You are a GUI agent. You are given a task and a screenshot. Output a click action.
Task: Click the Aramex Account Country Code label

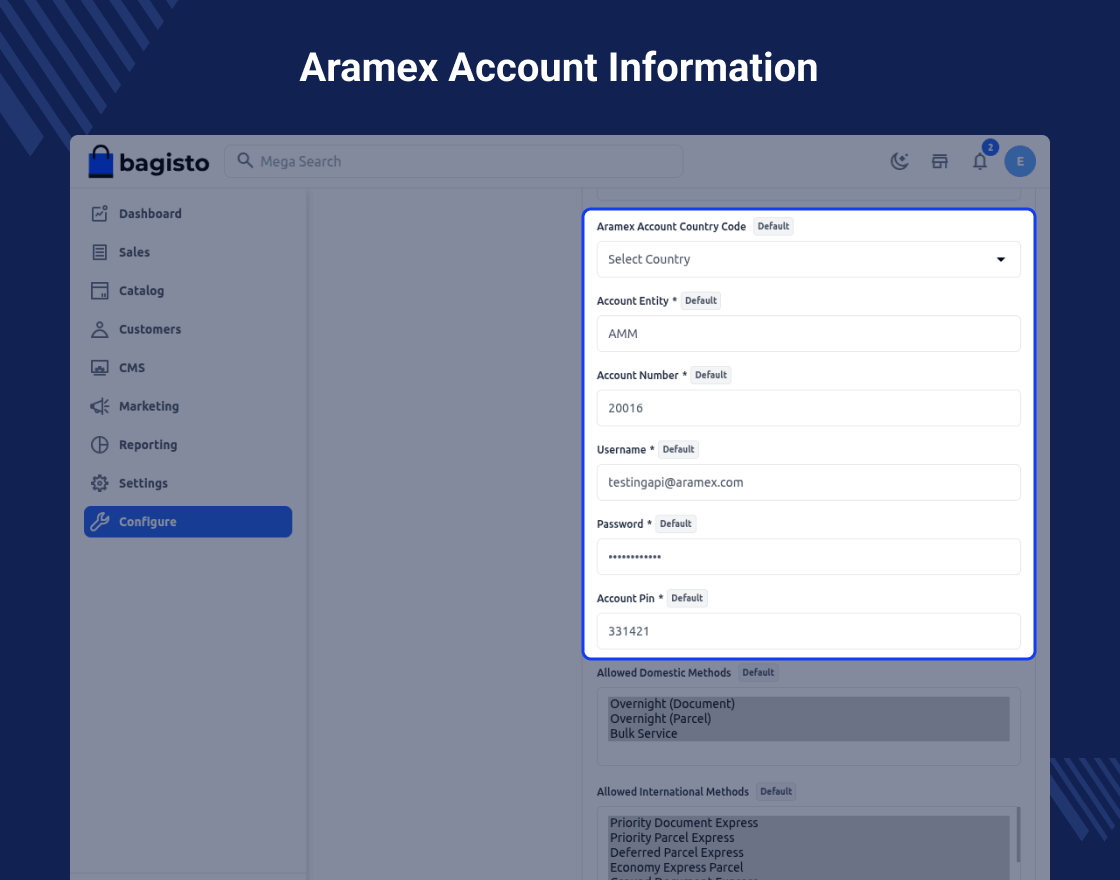[671, 226]
